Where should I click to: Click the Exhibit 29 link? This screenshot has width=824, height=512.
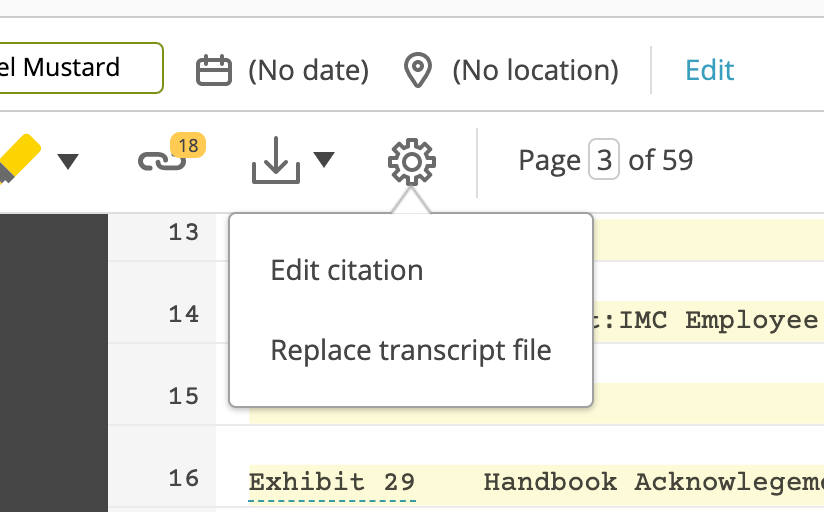click(x=332, y=481)
